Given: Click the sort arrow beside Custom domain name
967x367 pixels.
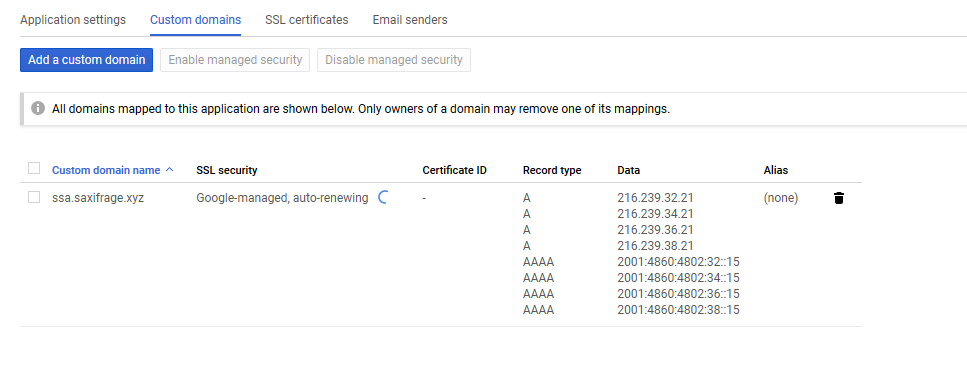Looking at the screenshot, I should pos(170,170).
